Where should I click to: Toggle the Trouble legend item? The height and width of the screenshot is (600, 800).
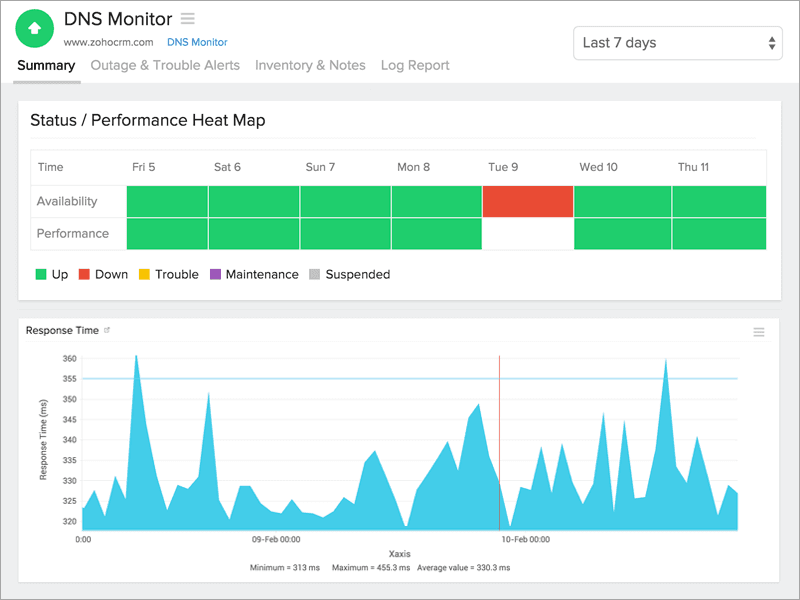(168, 274)
